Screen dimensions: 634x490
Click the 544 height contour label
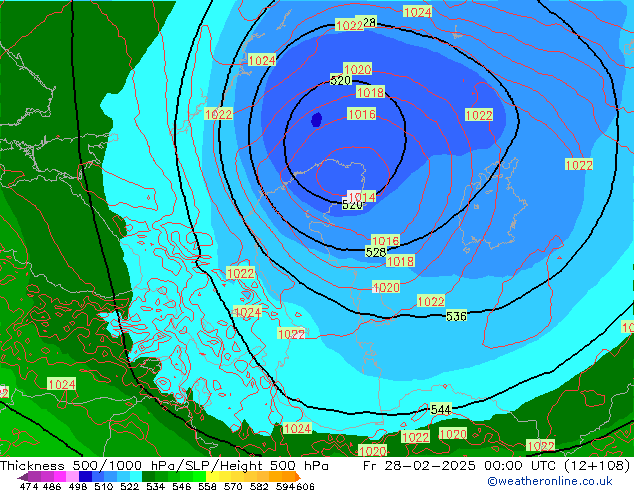click(x=441, y=410)
